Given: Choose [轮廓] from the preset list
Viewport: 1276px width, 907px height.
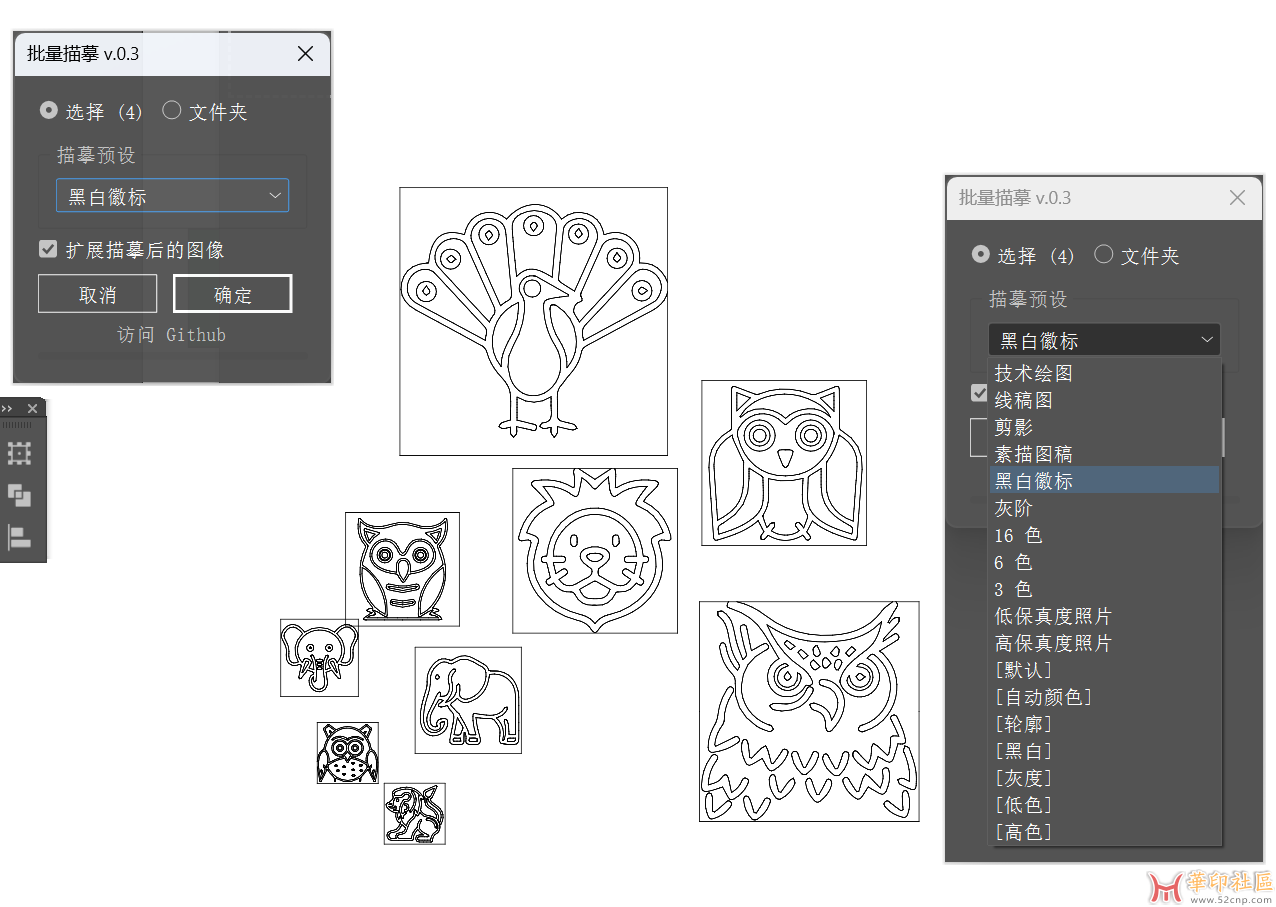Looking at the screenshot, I should (1105, 724).
